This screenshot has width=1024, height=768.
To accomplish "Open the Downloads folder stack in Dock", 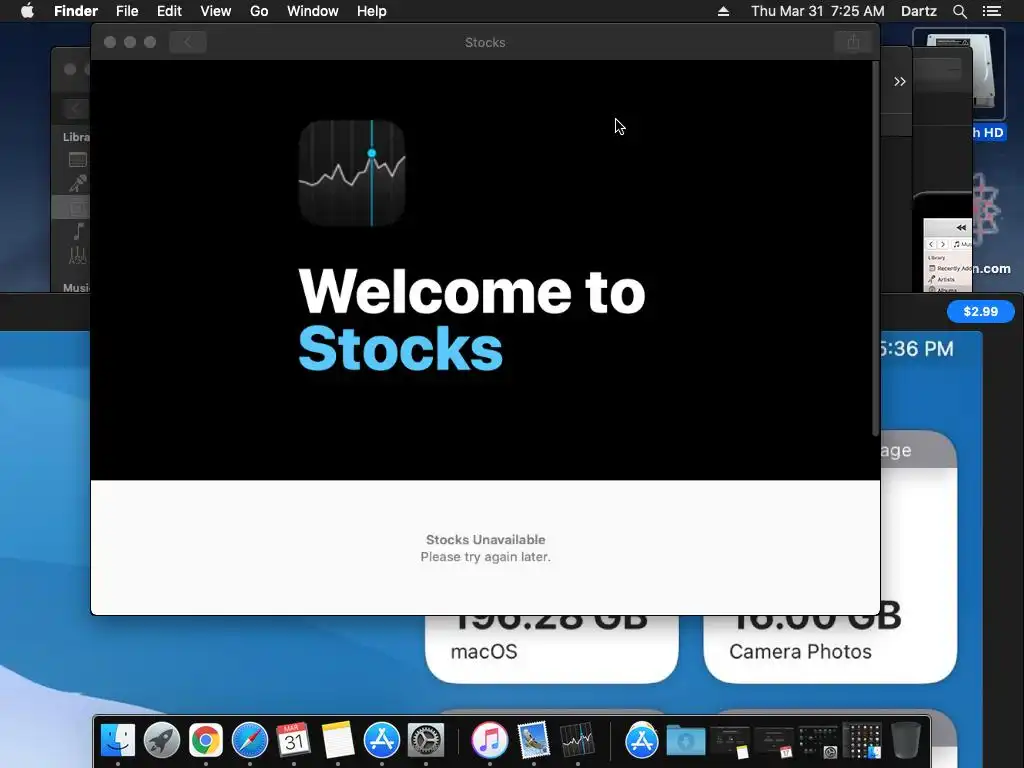I will [x=686, y=741].
